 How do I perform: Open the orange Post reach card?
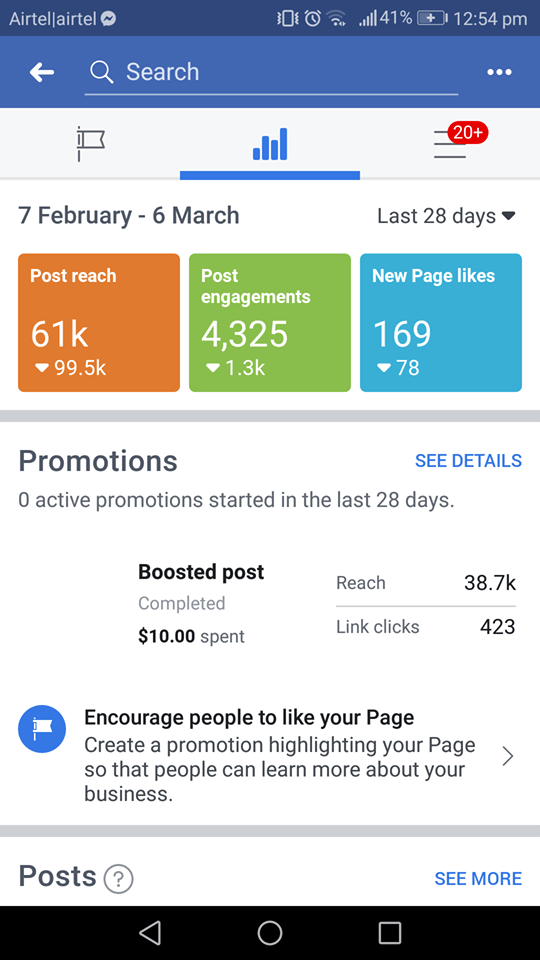tap(99, 323)
